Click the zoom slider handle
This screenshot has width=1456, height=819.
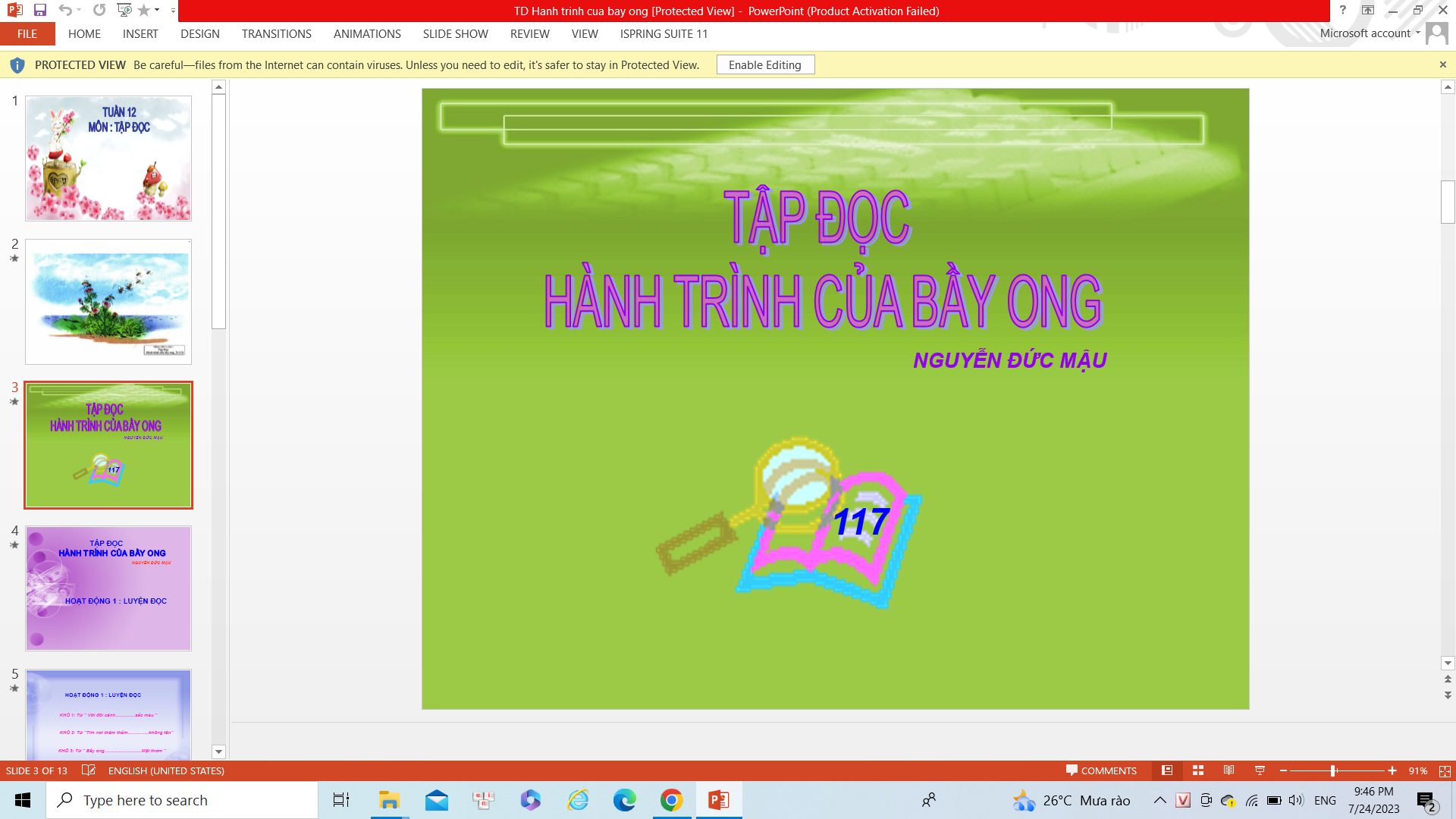click(x=1333, y=770)
